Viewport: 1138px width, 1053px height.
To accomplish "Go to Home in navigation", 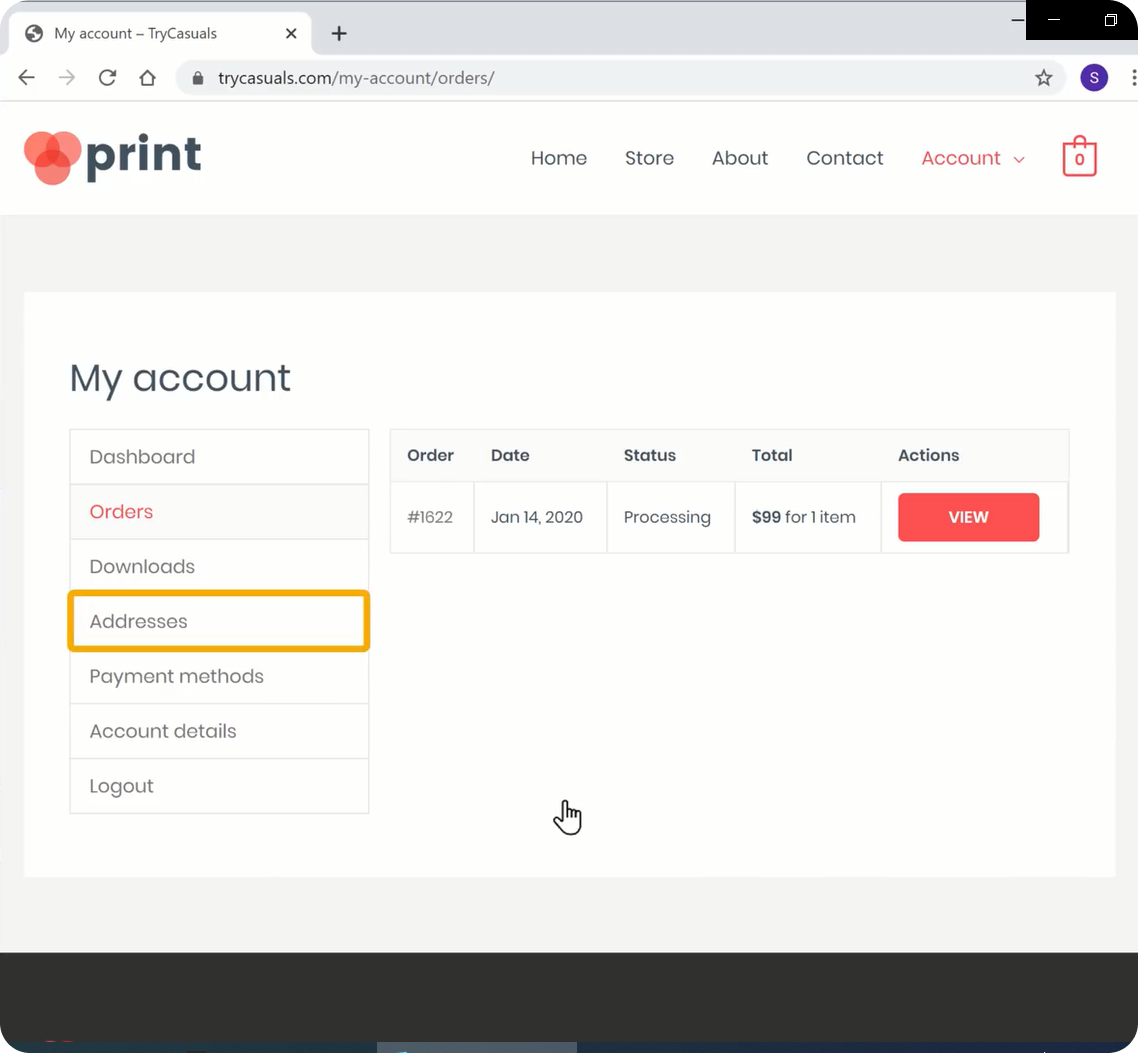I will click(559, 158).
